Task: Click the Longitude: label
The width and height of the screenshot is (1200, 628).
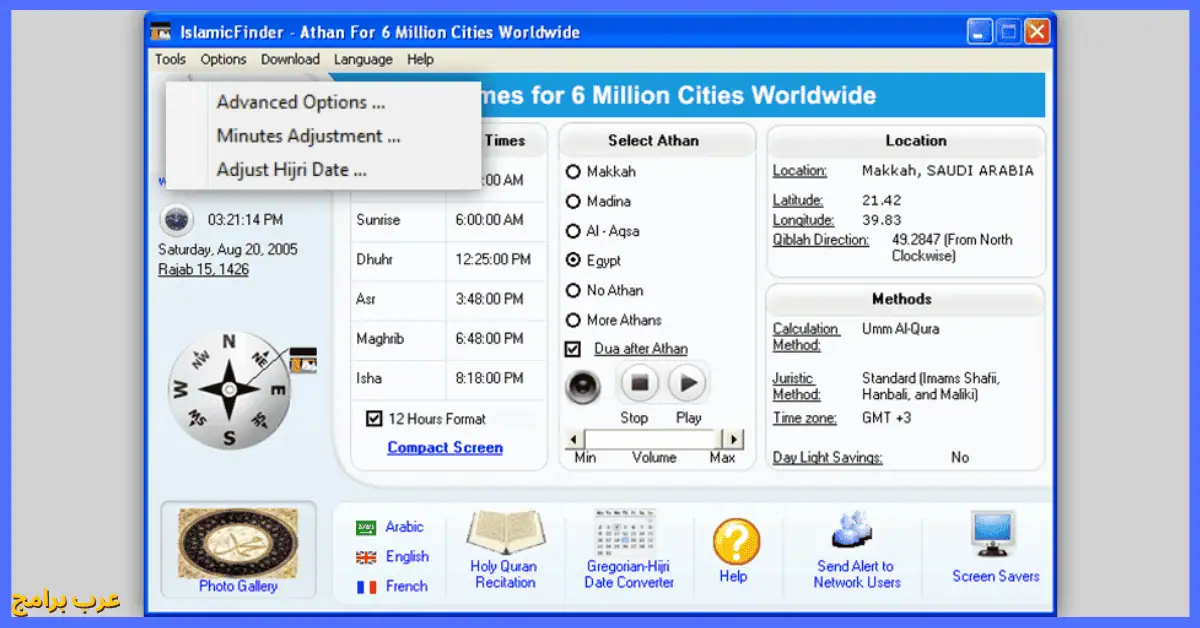Action: coord(803,220)
